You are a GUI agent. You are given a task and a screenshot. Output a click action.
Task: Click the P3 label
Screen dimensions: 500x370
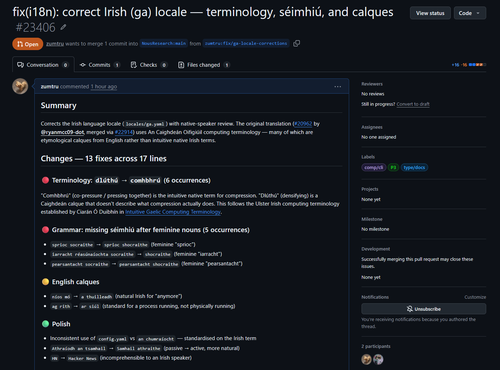[393, 167]
